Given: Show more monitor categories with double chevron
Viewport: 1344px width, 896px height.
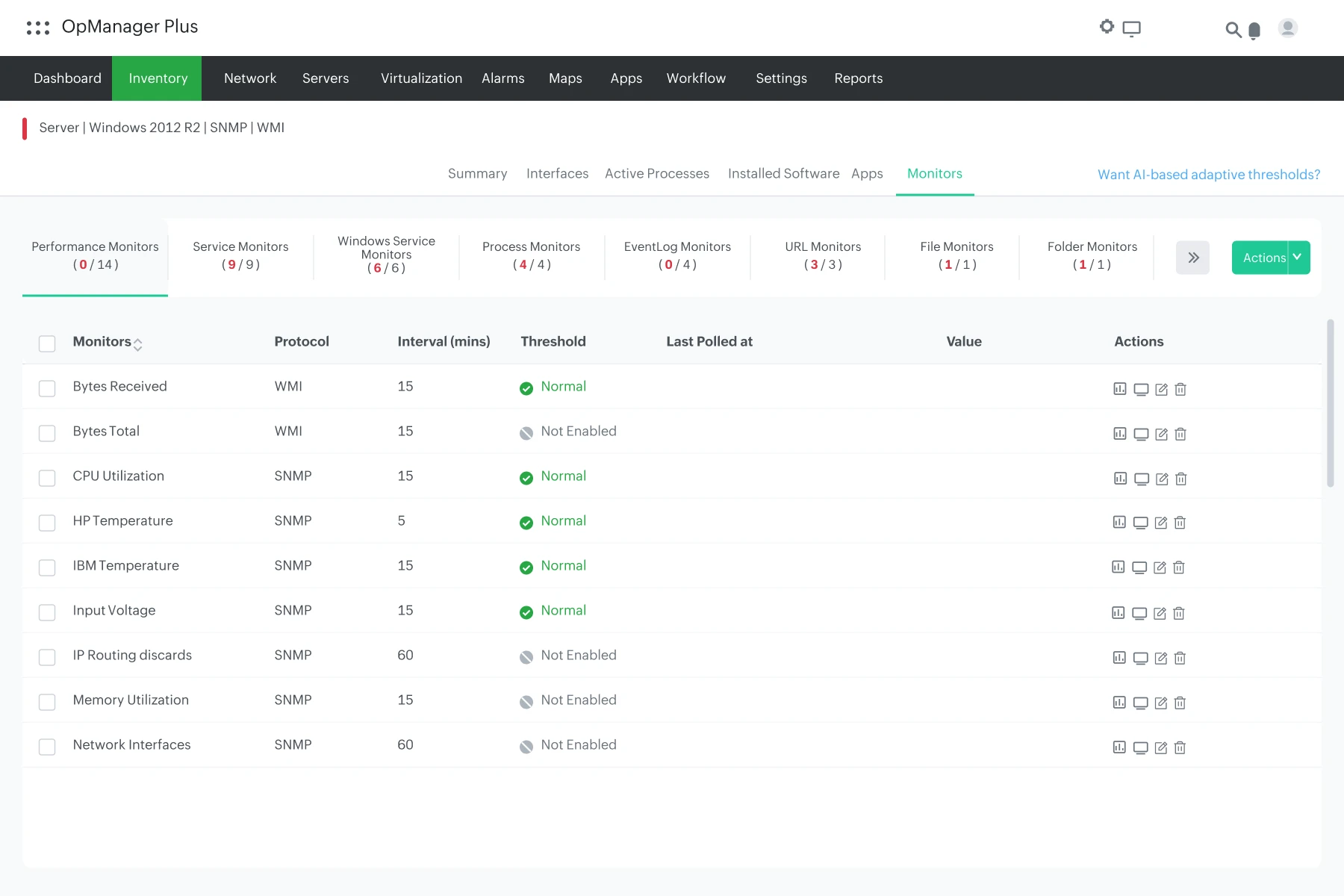Looking at the screenshot, I should coord(1192,258).
